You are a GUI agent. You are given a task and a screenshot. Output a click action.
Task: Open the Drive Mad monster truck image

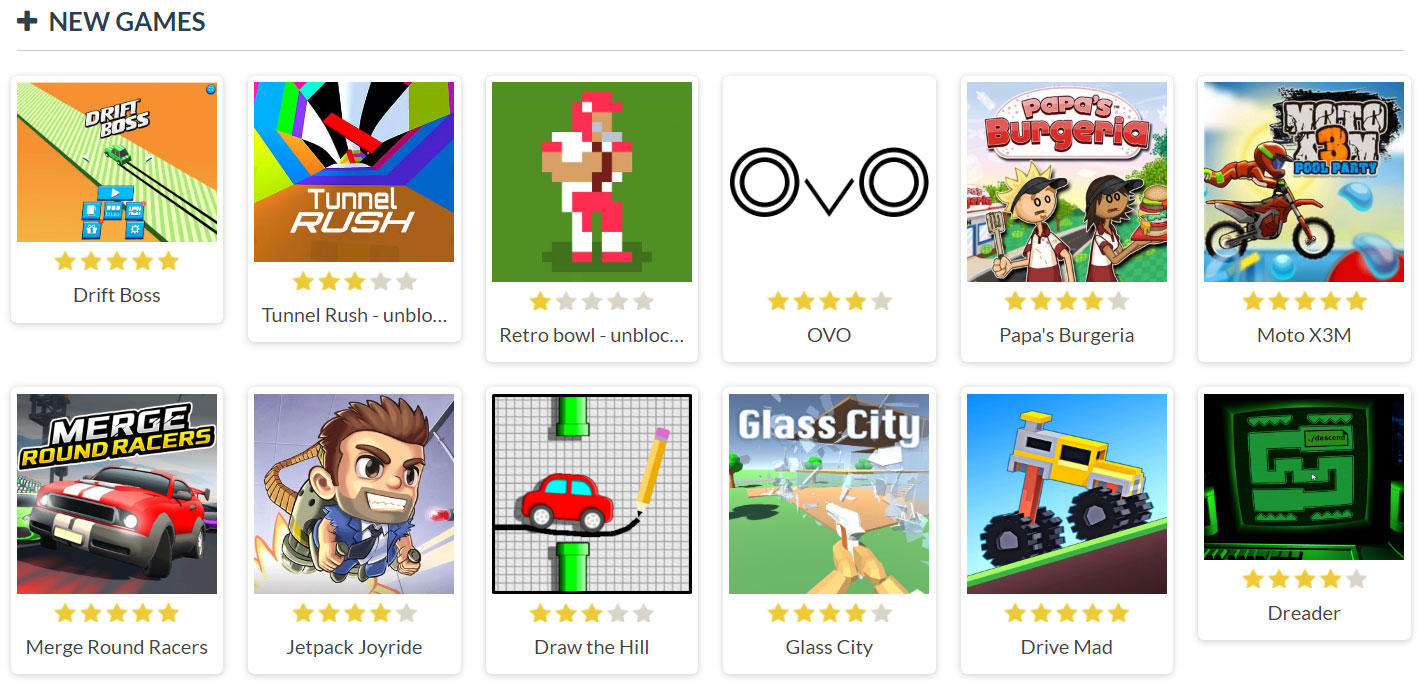pos(1067,494)
